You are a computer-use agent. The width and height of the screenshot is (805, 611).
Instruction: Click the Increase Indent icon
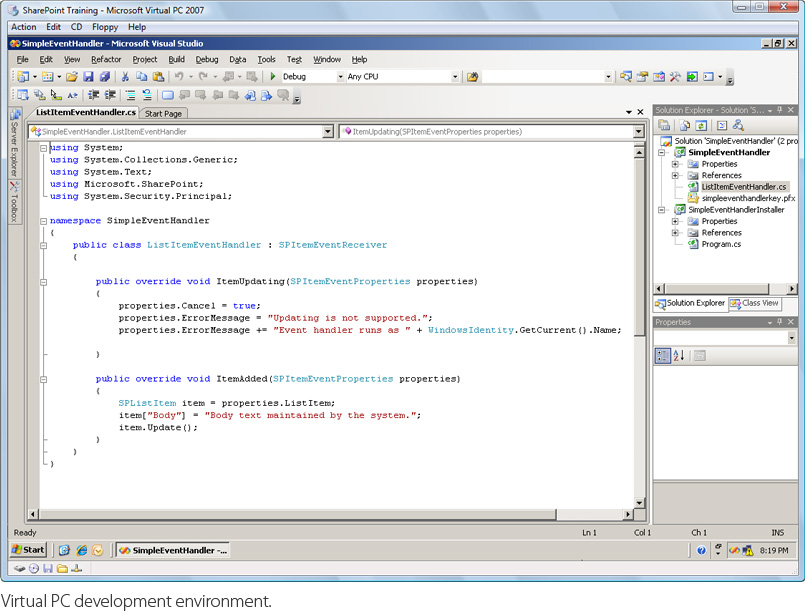pyautogui.click(x=110, y=95)
